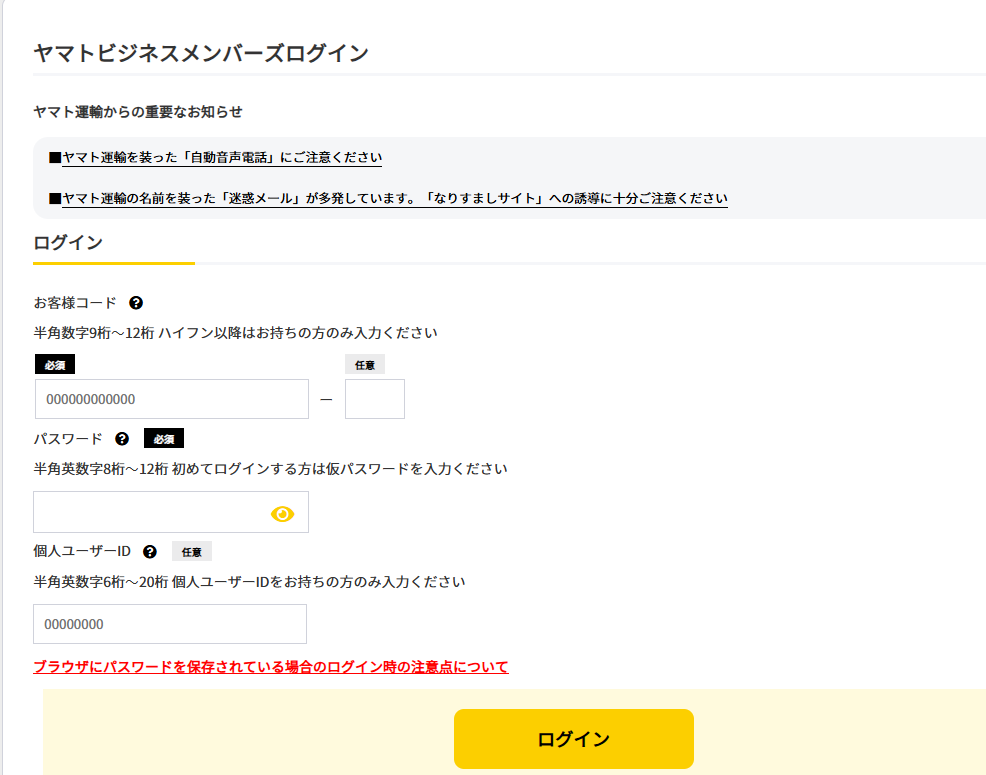Click the ヤマトビジネスメンバーズログイン page heading
Screen dimensions: 986x775
click(201, 53)
